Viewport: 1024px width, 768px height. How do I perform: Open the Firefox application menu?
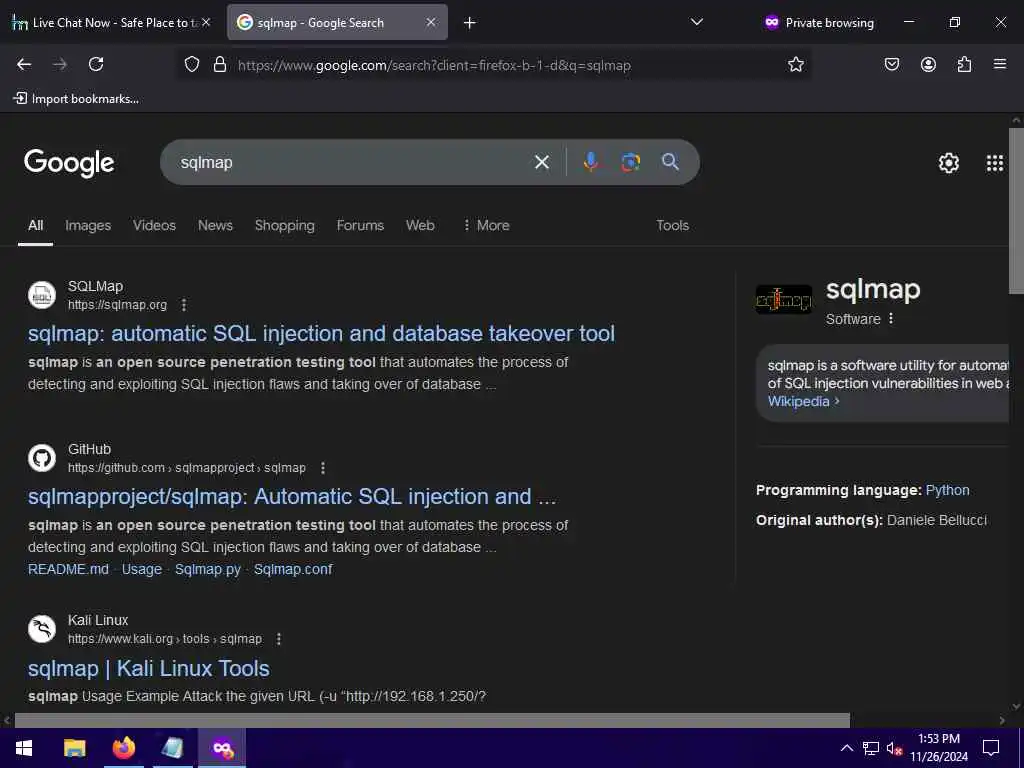(x=1000, y=64)
